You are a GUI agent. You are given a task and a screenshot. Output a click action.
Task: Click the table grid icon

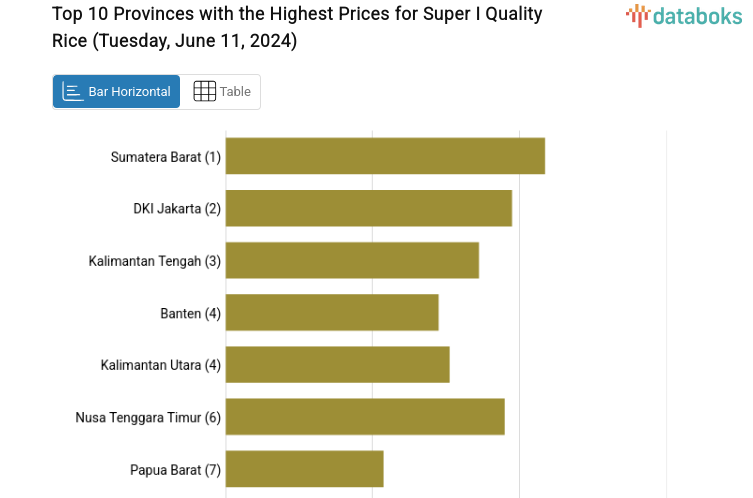(x=204, y=92)
